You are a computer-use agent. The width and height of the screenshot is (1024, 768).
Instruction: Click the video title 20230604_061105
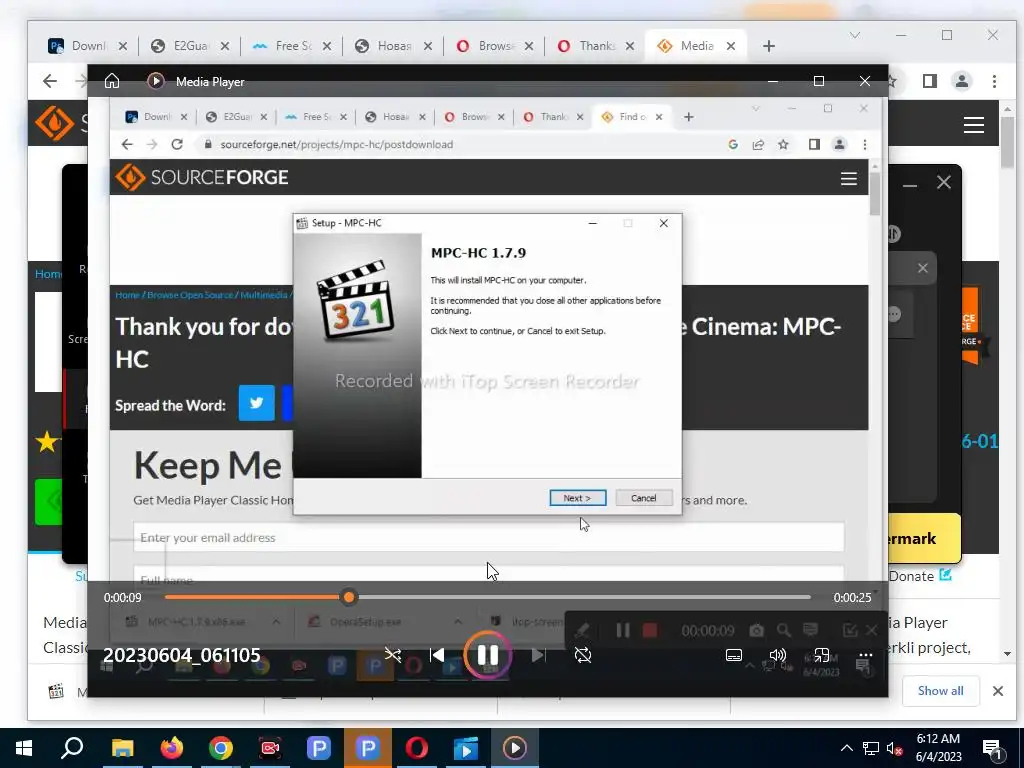coord(182,655)
